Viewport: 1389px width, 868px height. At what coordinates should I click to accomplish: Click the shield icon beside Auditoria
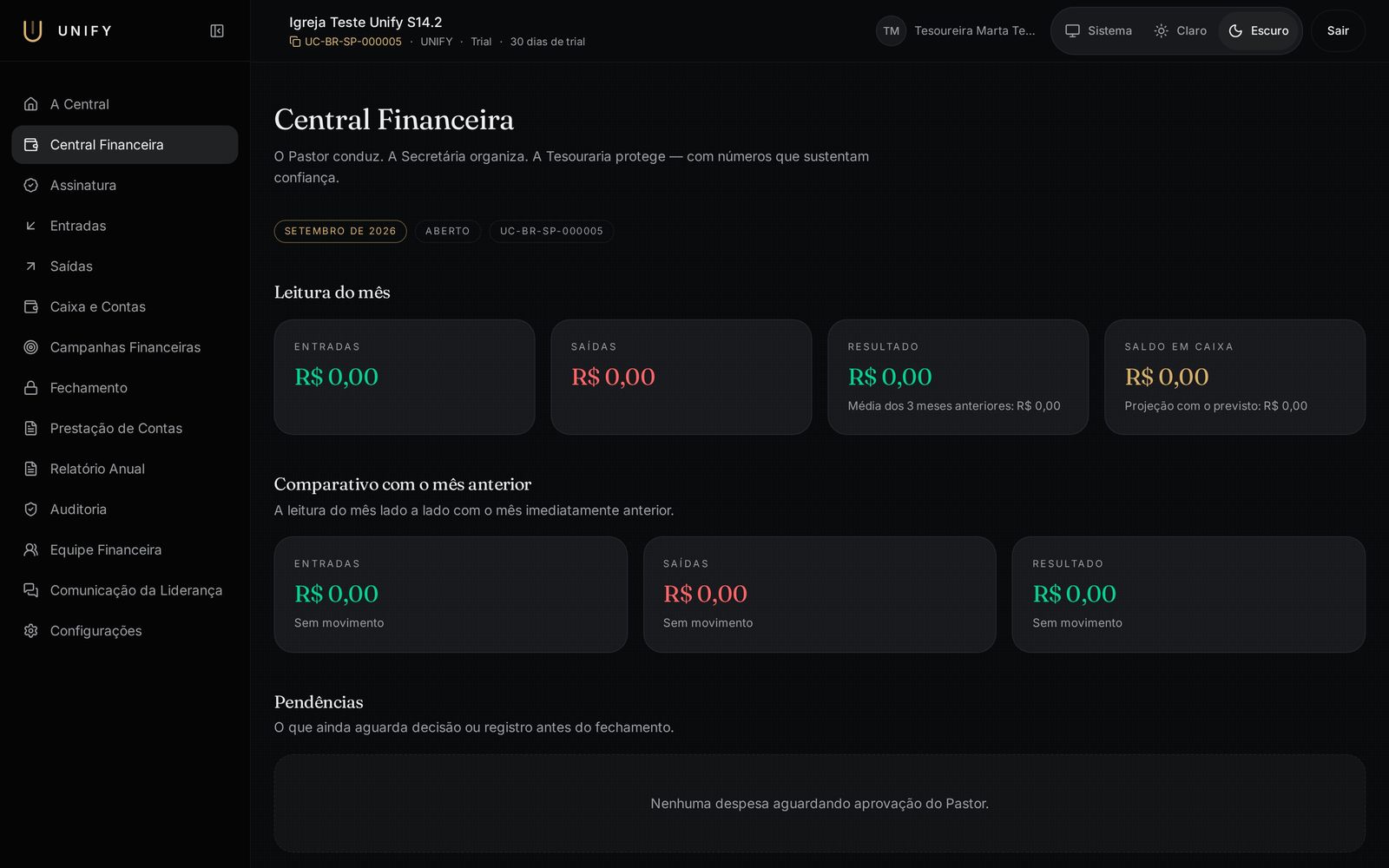(31, 510)
